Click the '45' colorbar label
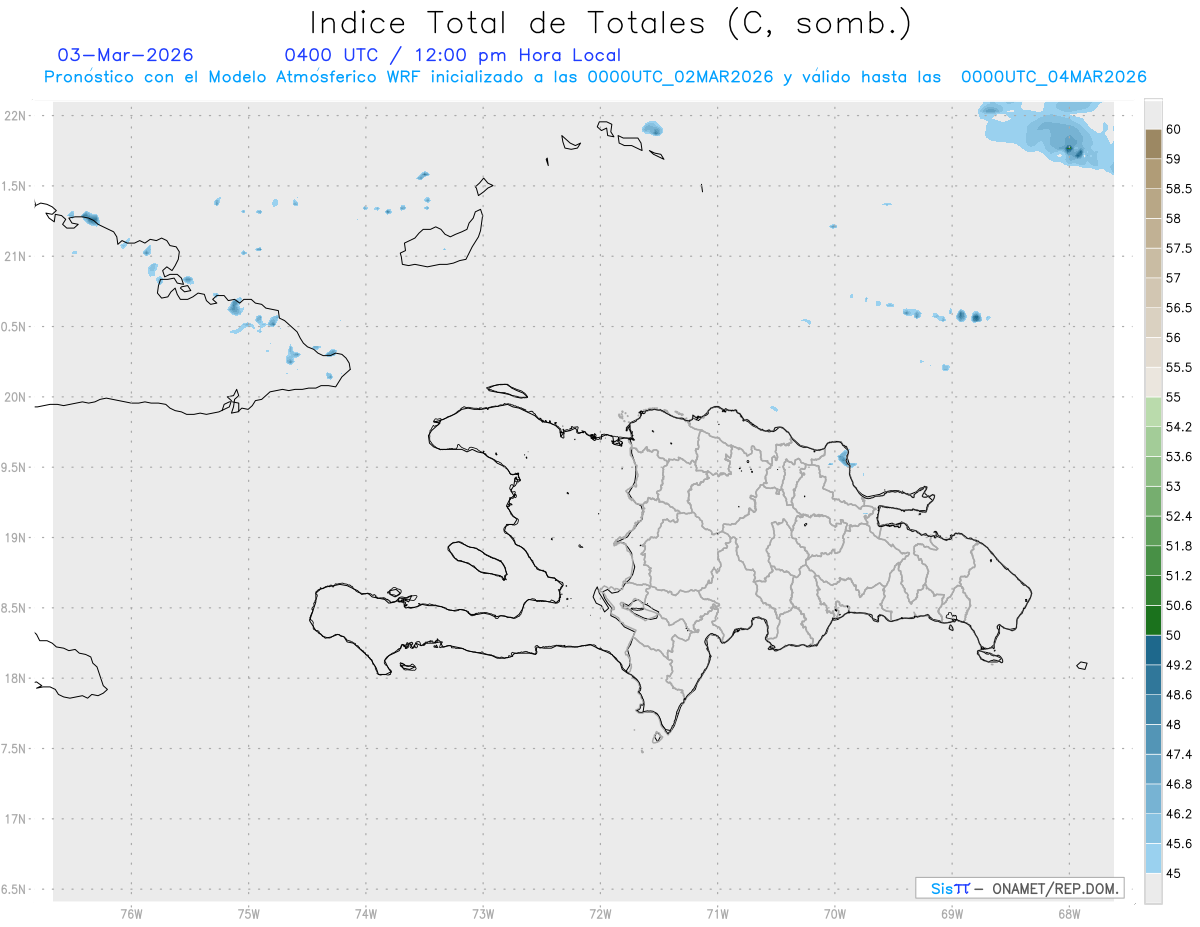The height and width of the screenshot is (927, 1200). pos(1173,873)
